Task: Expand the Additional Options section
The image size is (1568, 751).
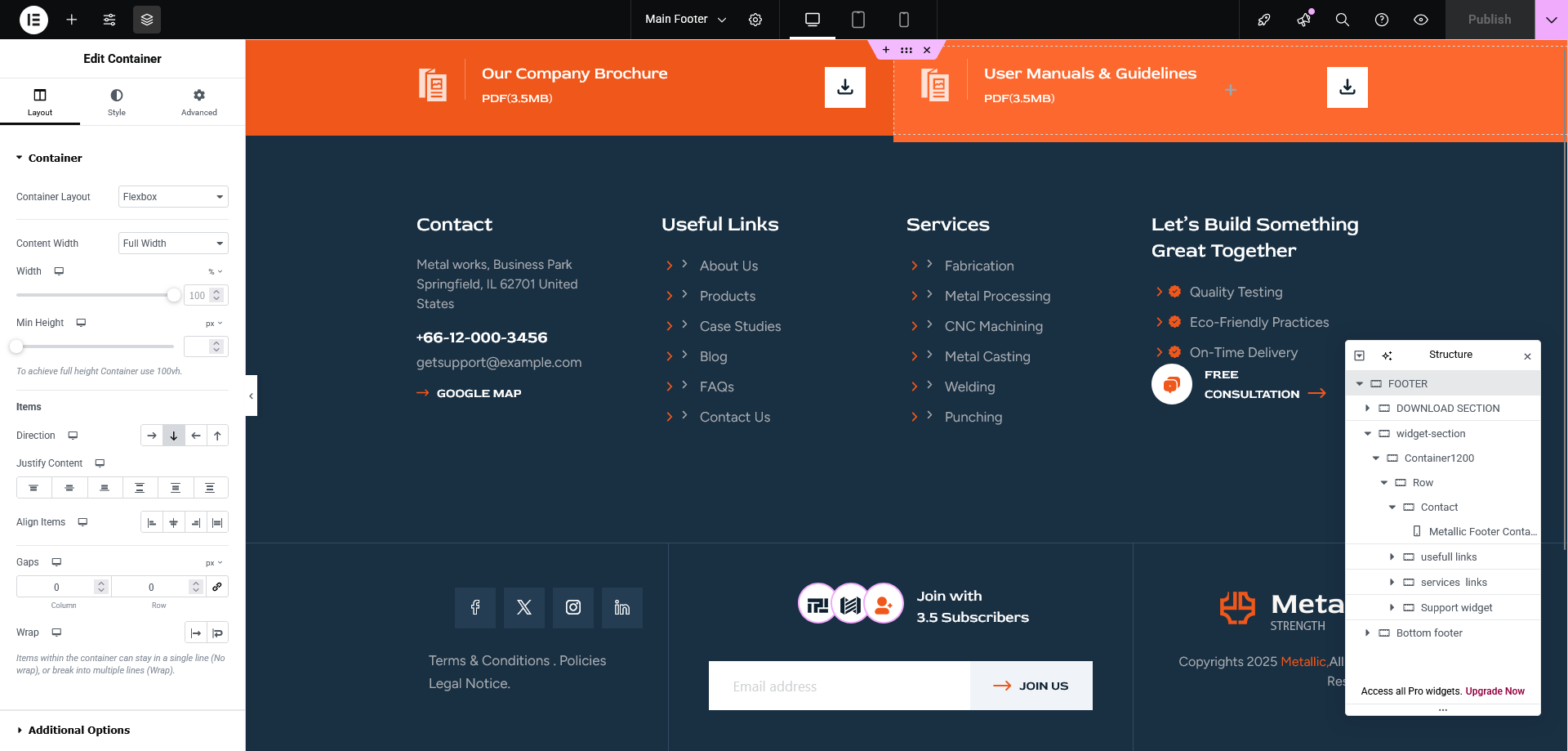Action: (x=78, y=730)
